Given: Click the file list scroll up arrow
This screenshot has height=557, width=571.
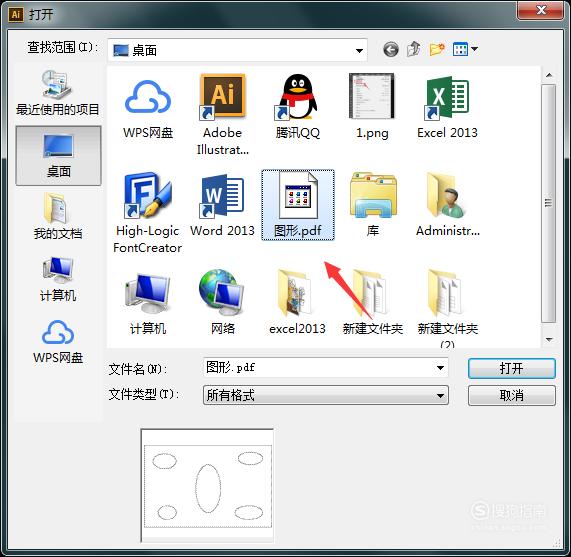Looking at the screenshot, I should [x=549, y=75].
